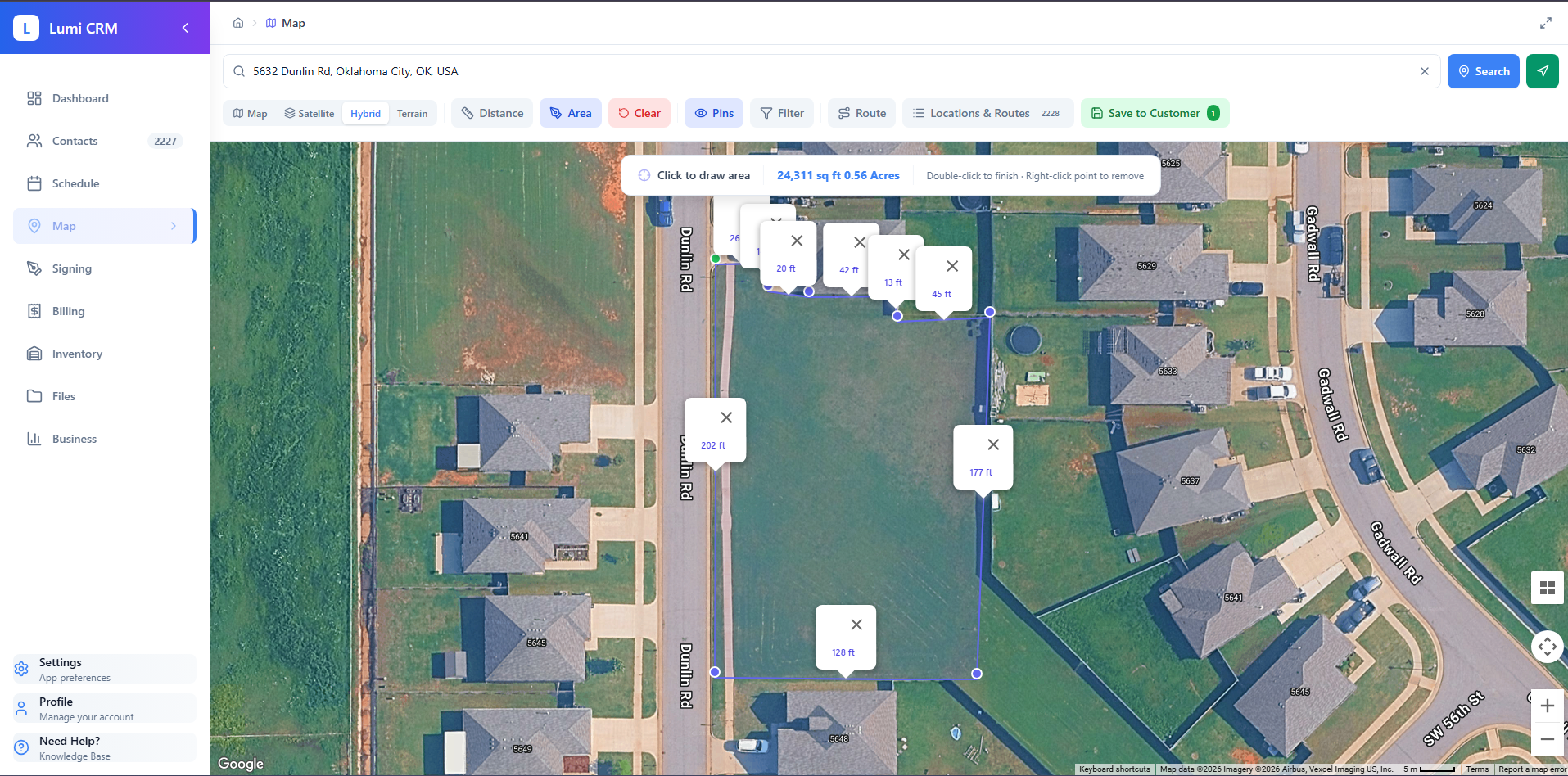This screenshot has height=776, width=1568.
Task: Open the map Filter options
Action: pos(781,112)
